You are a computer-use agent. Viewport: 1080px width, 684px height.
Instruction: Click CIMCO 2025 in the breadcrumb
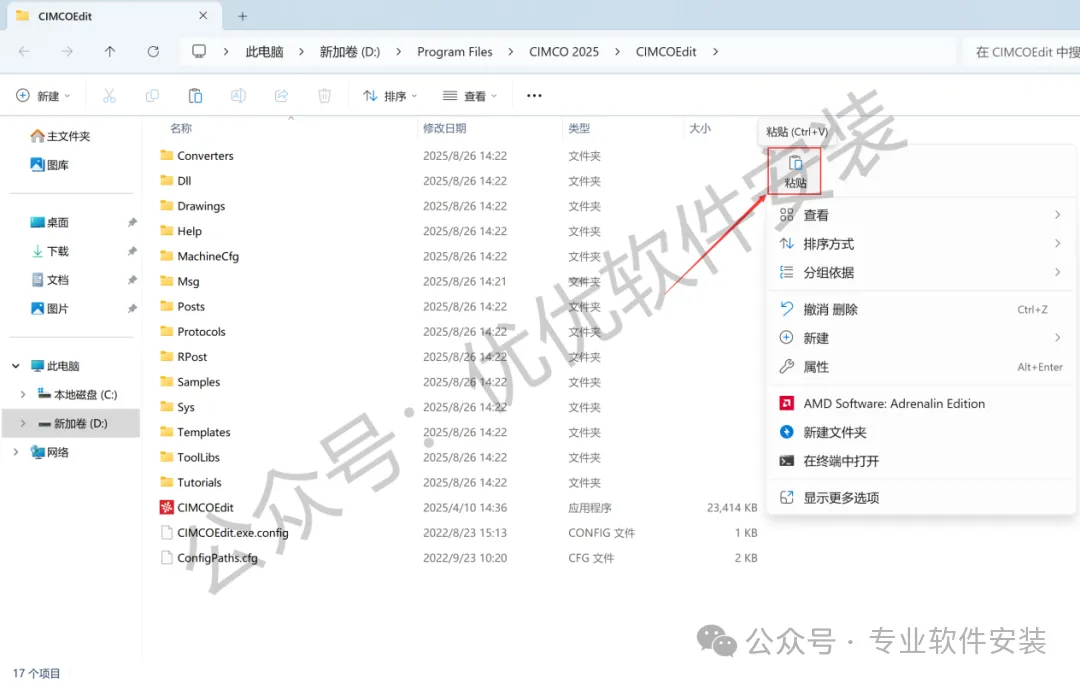point(564,52)
